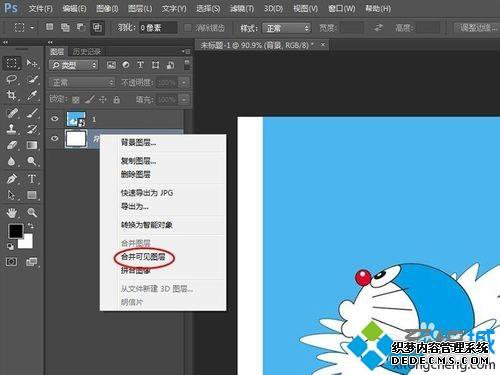Screen dimensions: 500x375
Task: Open the layers panel options menu
Action: pyautogui.click(x=187, y=52)
